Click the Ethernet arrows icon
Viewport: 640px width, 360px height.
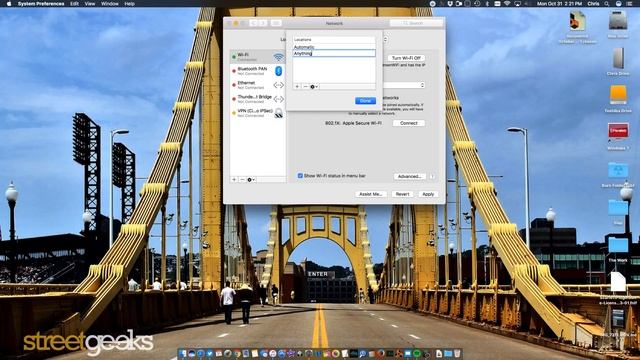pyautogui.click(x=278, y=85)
